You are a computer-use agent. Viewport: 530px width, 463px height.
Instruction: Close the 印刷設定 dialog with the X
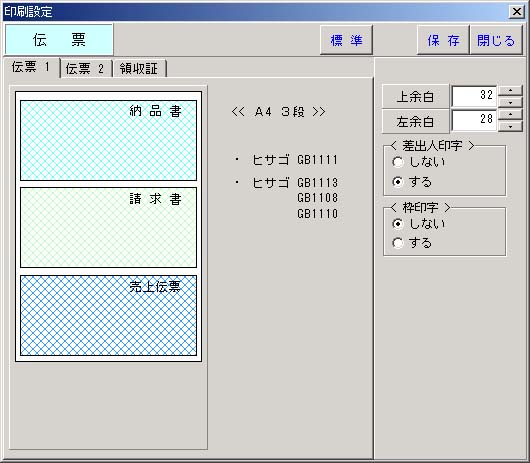(x=516, y=12)
